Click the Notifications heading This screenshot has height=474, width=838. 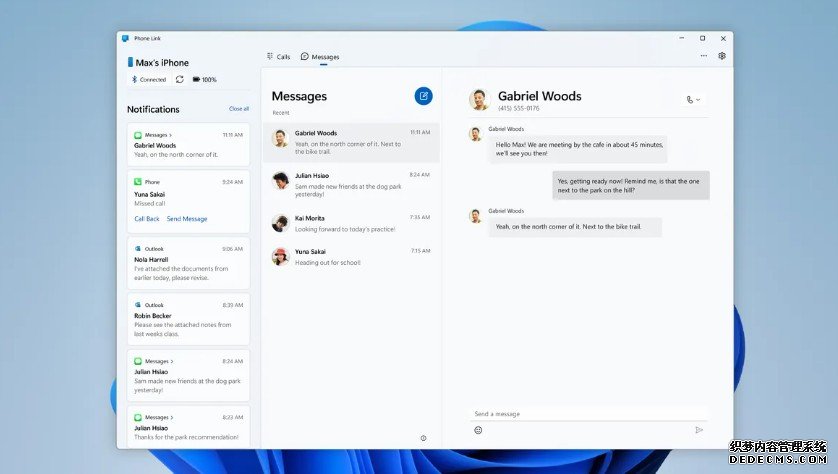(153, 109)
